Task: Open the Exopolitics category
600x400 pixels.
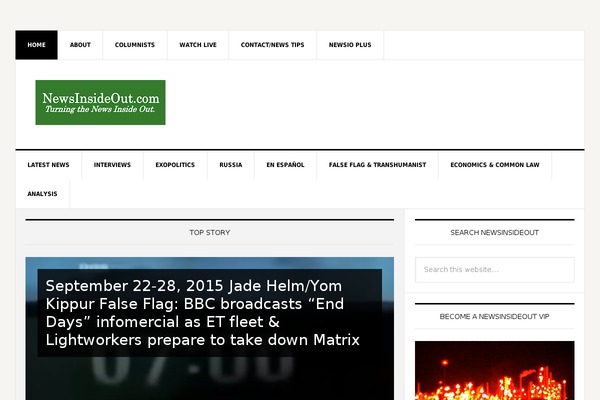Action: tap(175, 165)
